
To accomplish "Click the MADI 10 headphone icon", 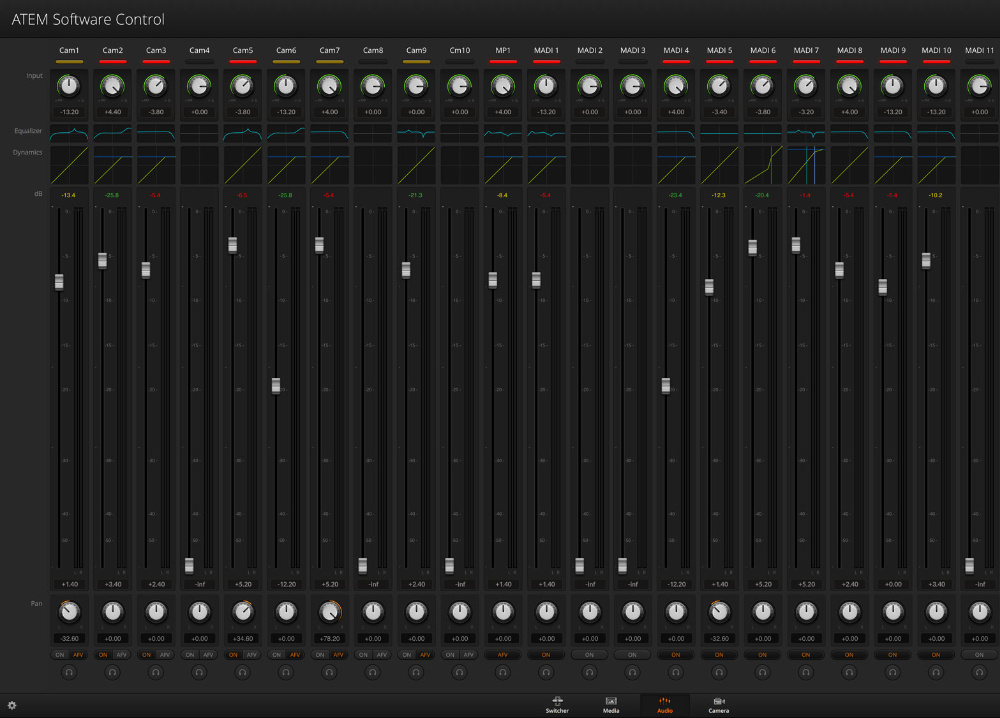I will point(936,673).
